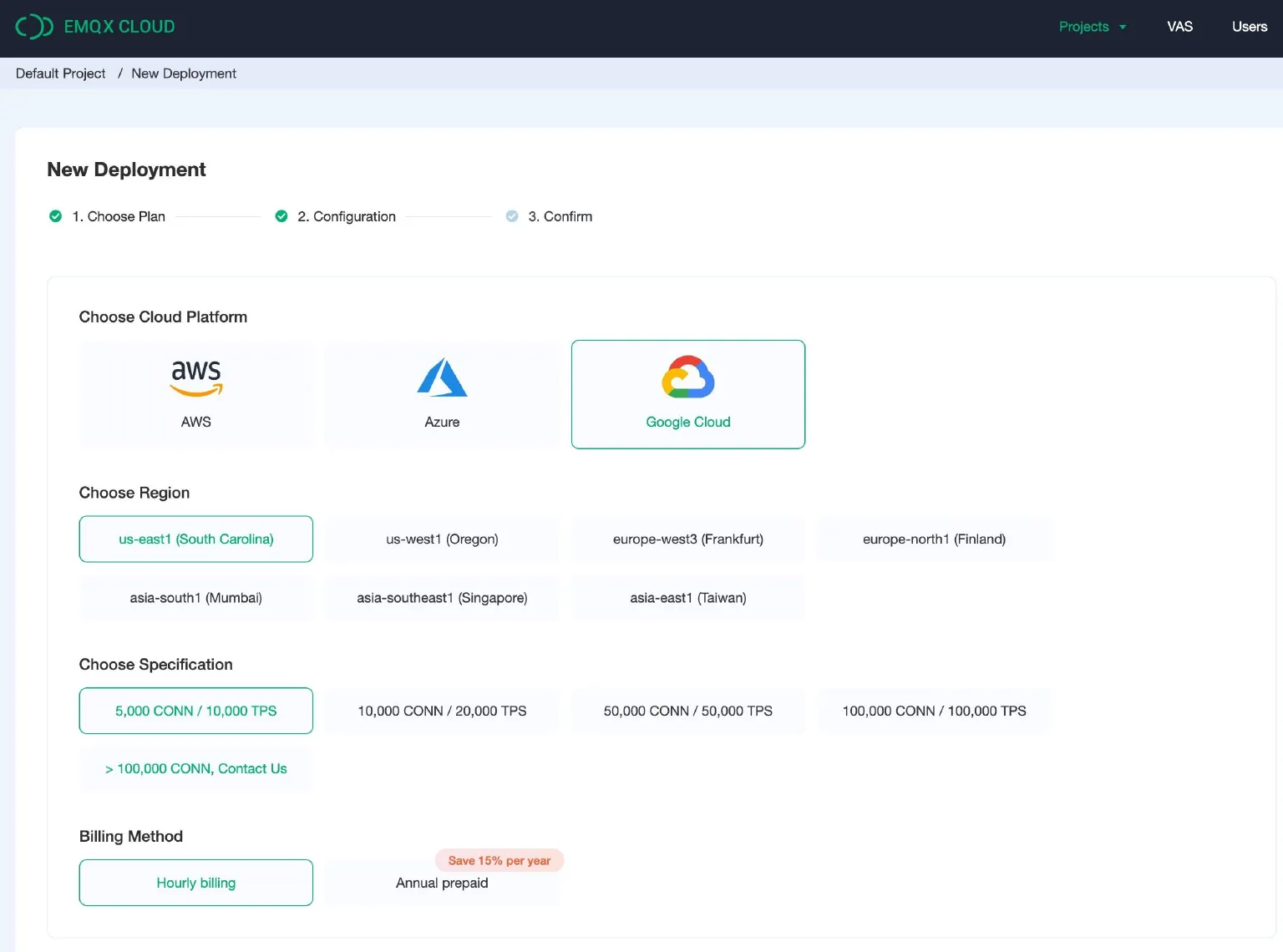Select 10,000 CONN / 20,000 TPS specification

442,711
